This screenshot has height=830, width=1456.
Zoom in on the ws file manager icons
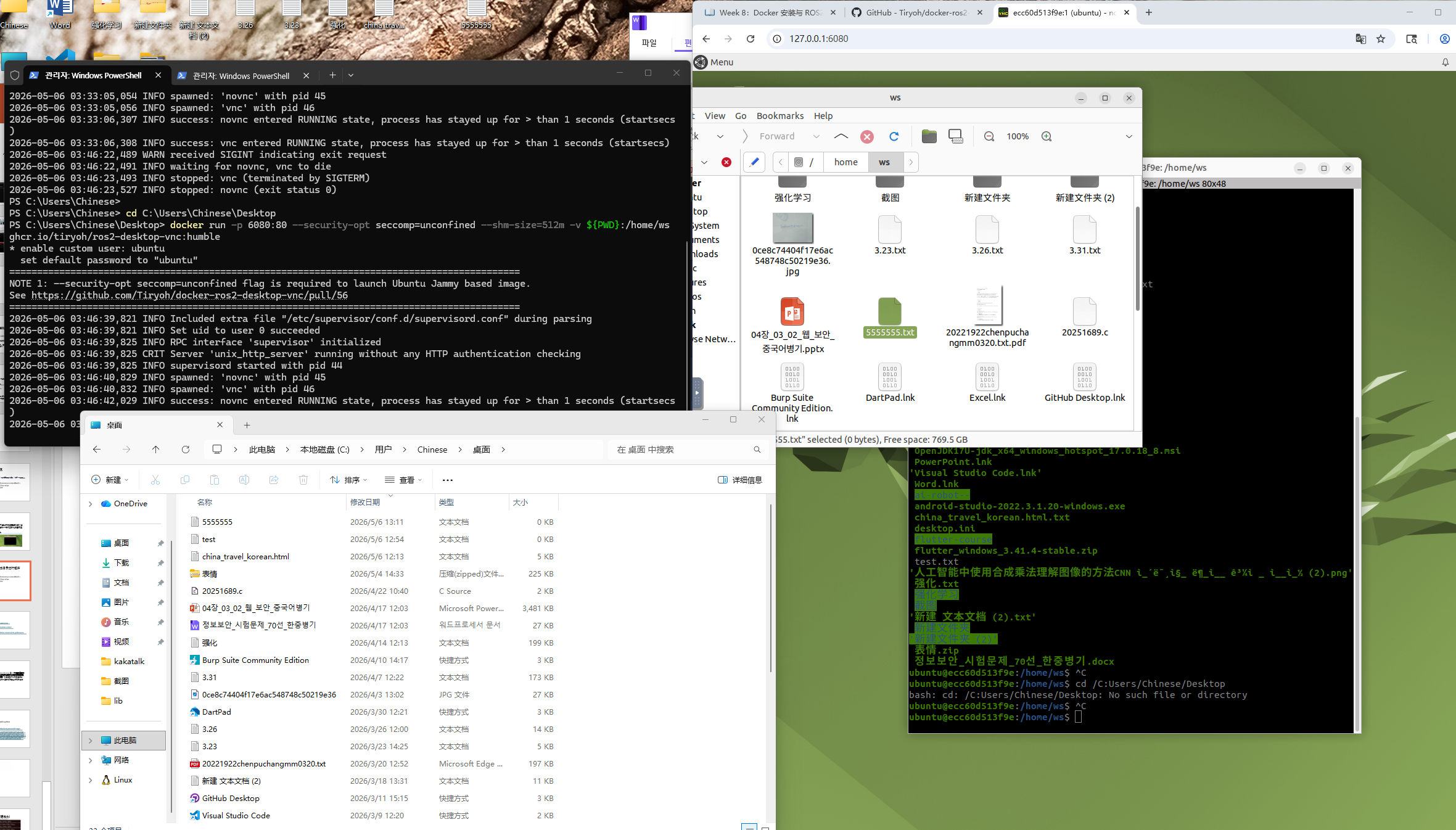[1047, 136]
